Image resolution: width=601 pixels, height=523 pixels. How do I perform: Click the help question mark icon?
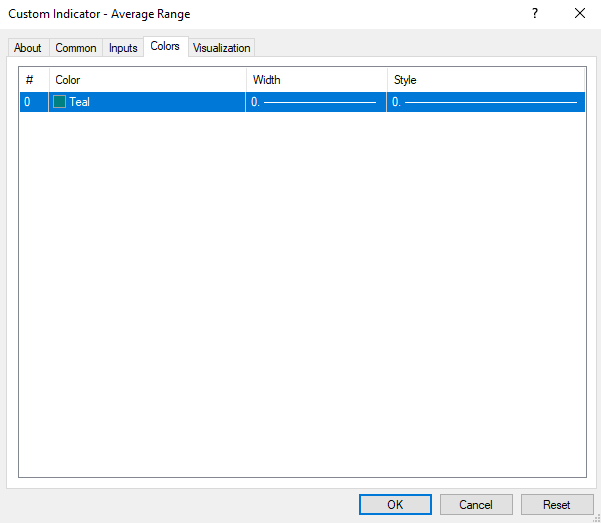coord(535,13)
